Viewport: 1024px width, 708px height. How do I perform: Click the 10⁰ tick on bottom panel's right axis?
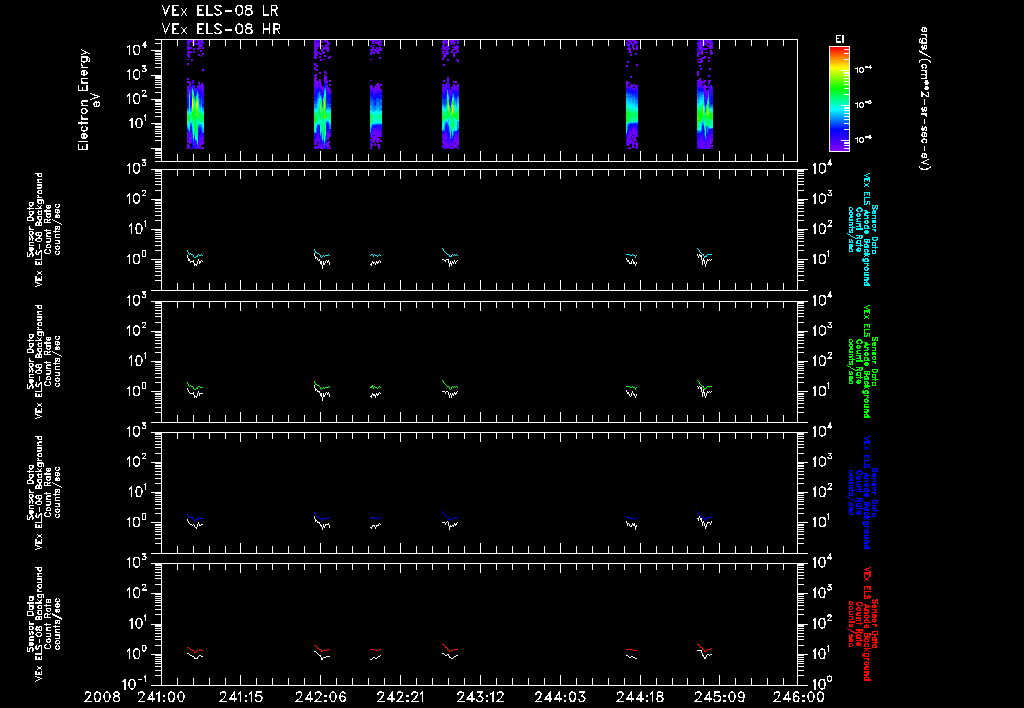(820, 683)
